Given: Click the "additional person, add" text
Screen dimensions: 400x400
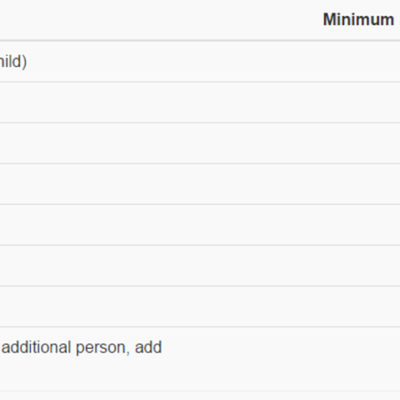Looking at the screenshot, I should (82, 347).
